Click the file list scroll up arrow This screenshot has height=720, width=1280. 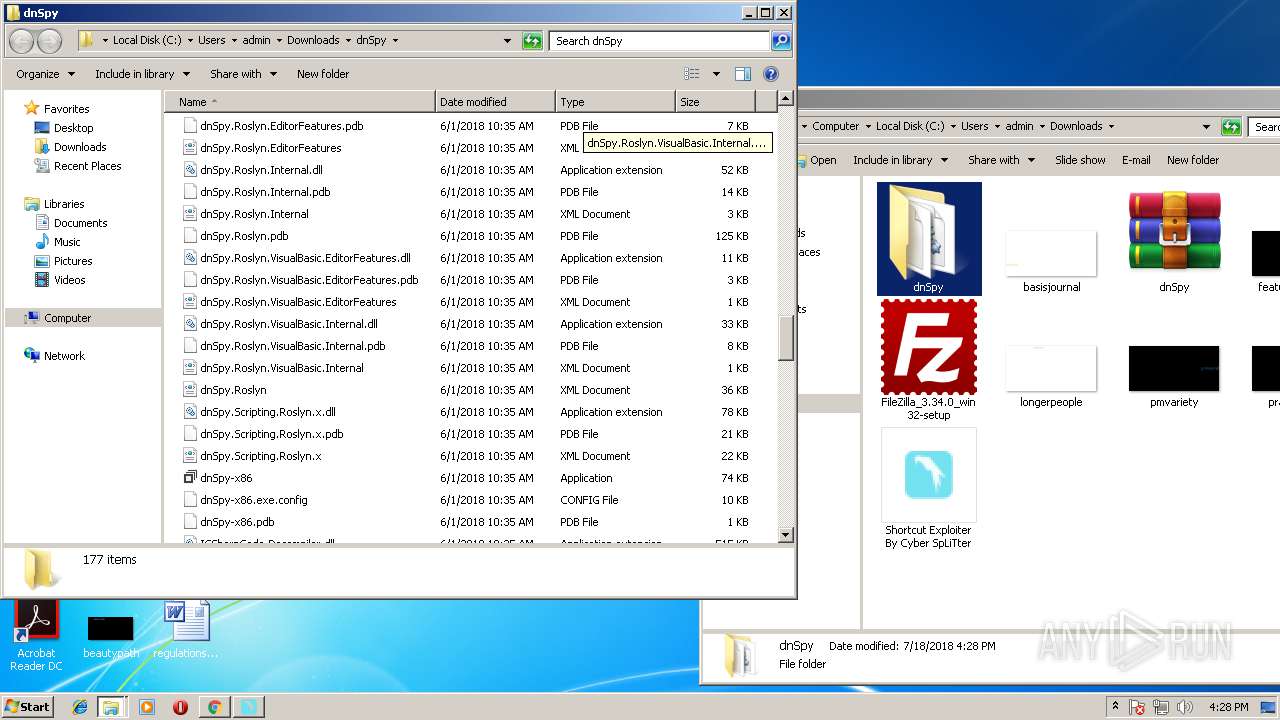click(x=785, y=99)
